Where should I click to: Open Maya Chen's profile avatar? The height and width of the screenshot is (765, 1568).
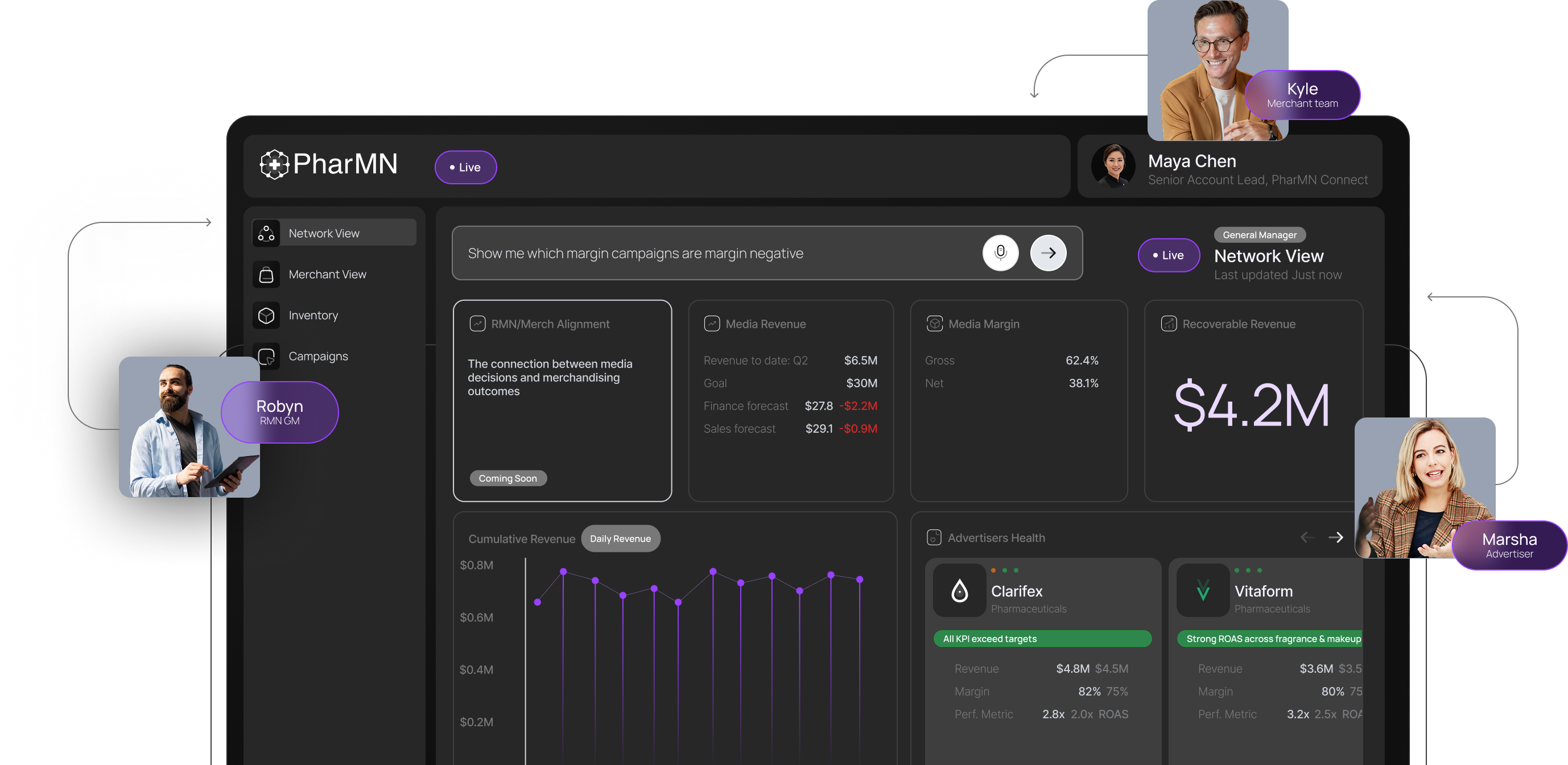[1113, 166]
